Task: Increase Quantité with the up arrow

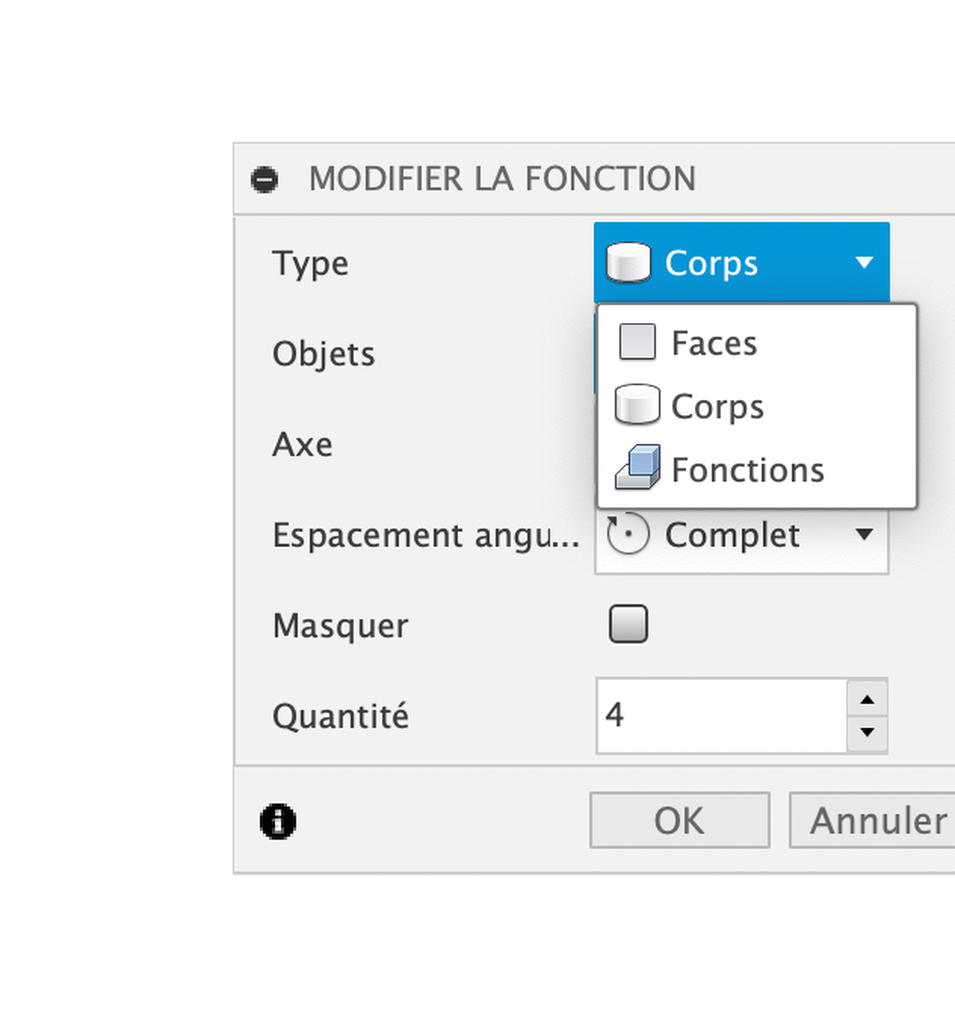Action: pos(867,699)
